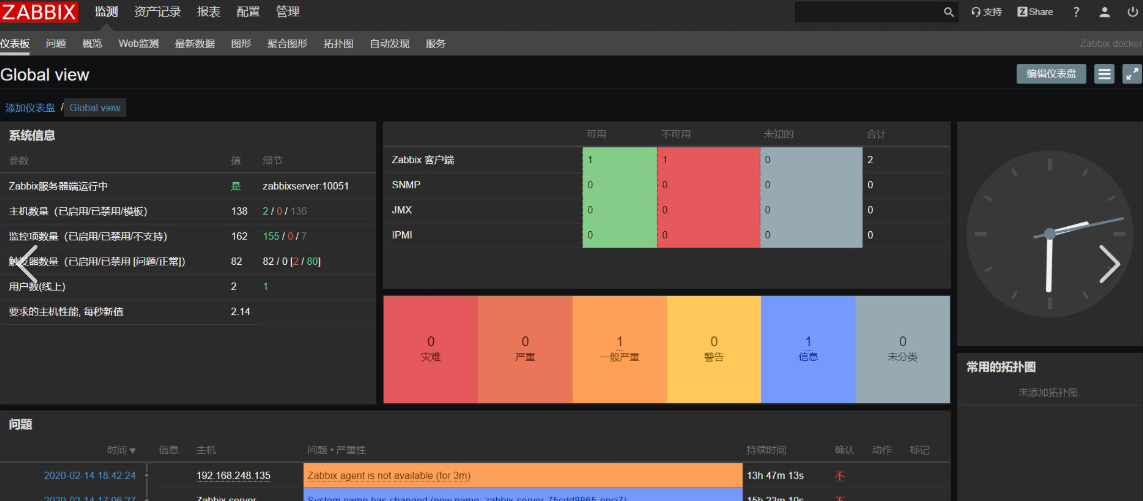Click the 一般严重 severity block

point(620,349)
